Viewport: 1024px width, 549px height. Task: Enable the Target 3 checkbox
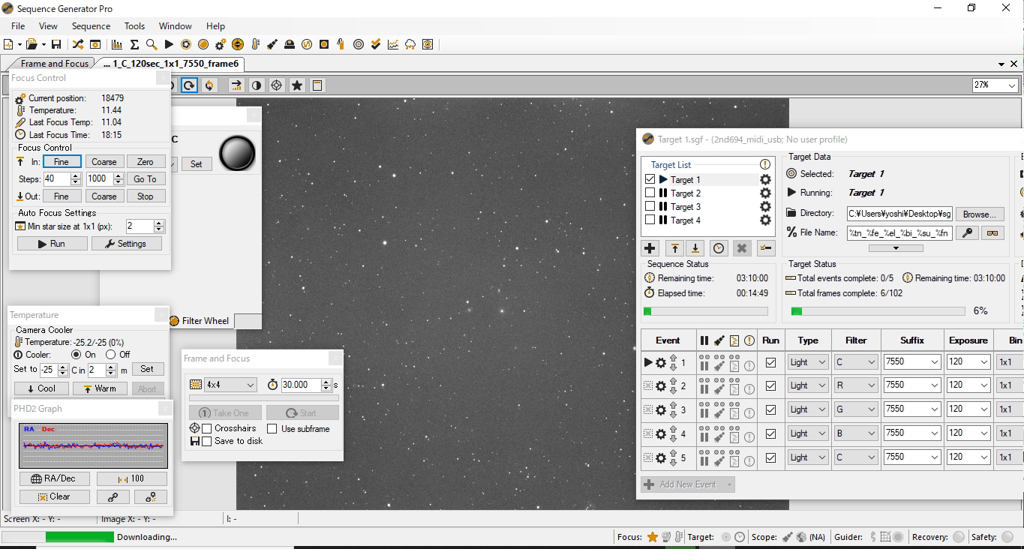coord(650,206)
